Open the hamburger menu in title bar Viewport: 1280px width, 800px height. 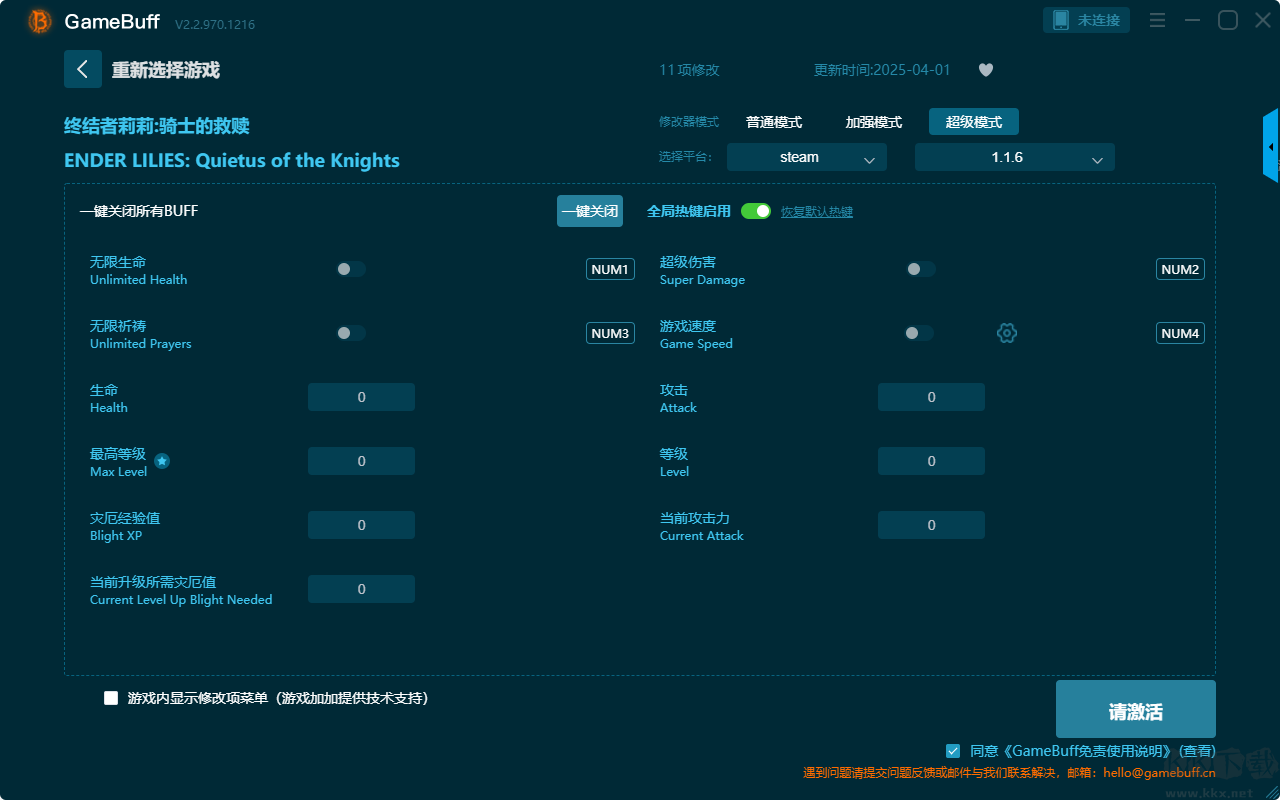pyautogui.click(x=1157, y=20)
